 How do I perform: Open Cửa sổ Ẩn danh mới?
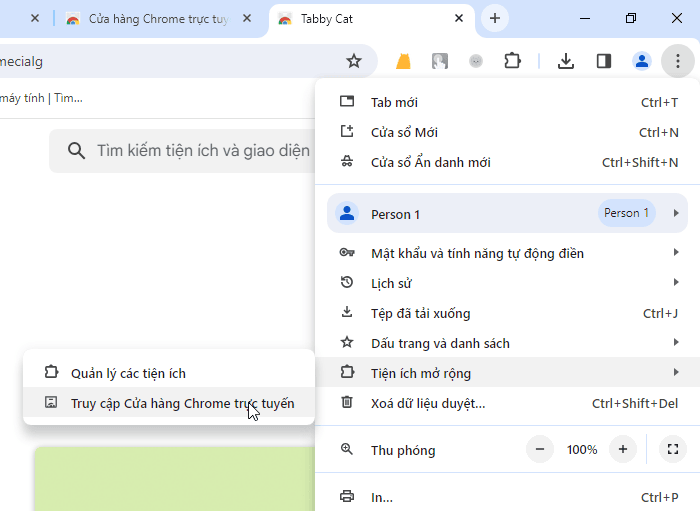[507, 162]
